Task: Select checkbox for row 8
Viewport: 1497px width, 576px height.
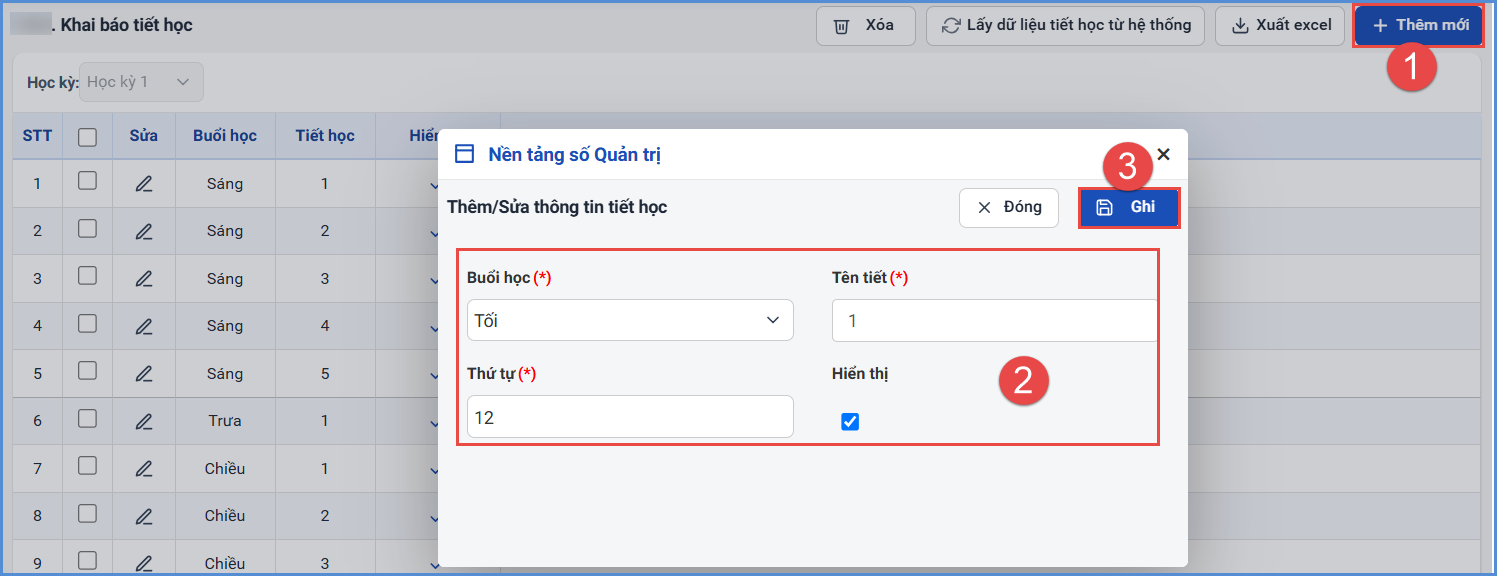Action: [x=87, y=513]
